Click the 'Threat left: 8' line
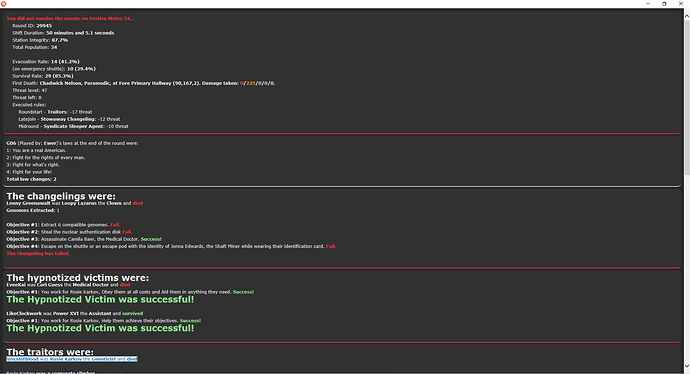This screenshot has height=374, width=690. click(x=27, y=98)
